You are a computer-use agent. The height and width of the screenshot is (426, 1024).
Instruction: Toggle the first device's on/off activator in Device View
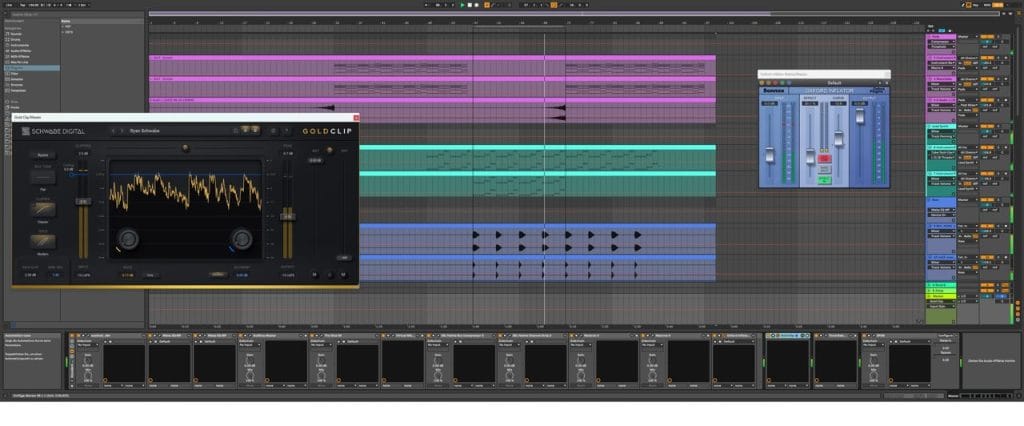pyautogui.click(x=72, y=335)
